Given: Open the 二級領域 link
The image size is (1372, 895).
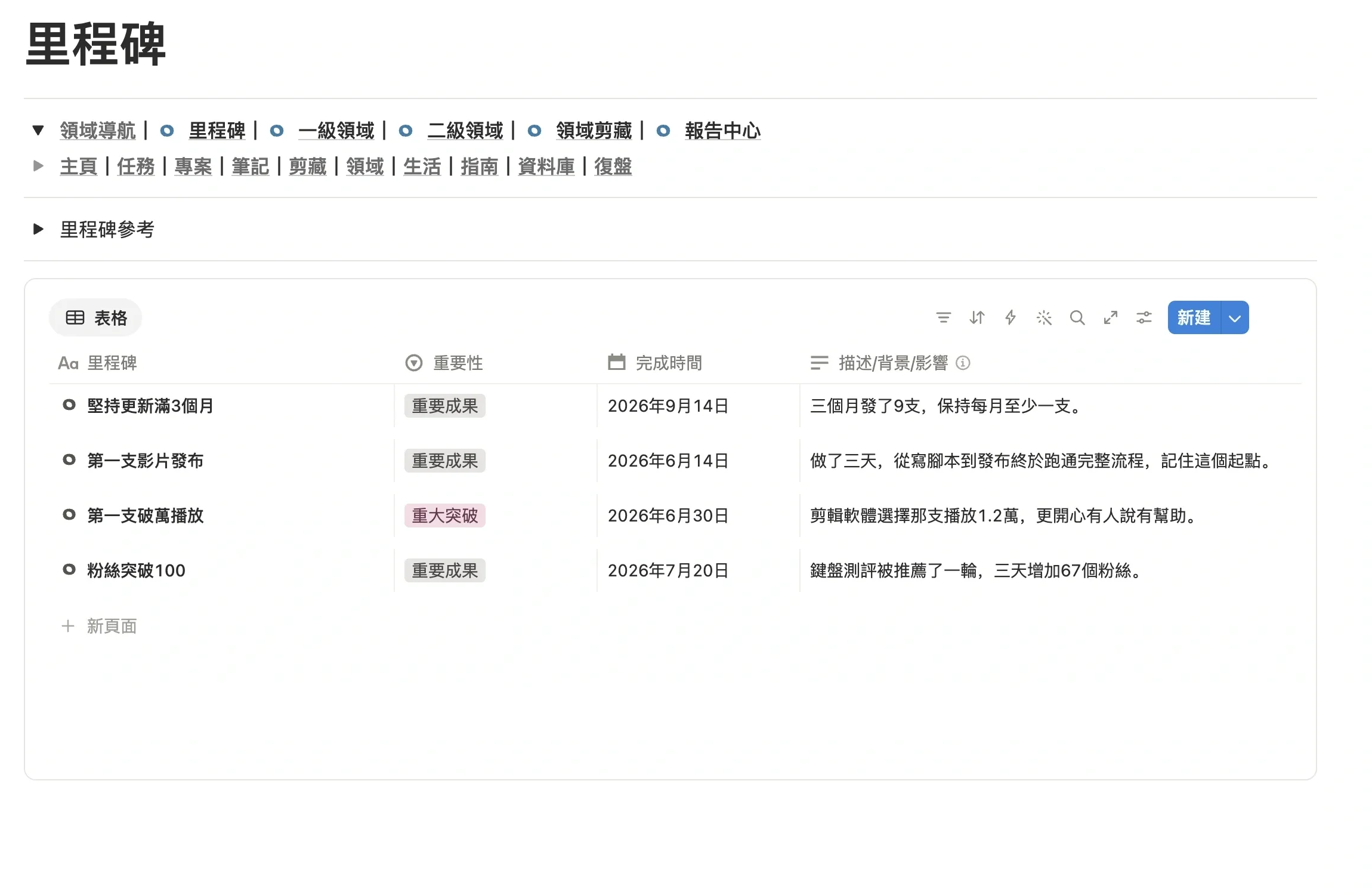Looking at the screenshot, I should click(x=465, y=131).
